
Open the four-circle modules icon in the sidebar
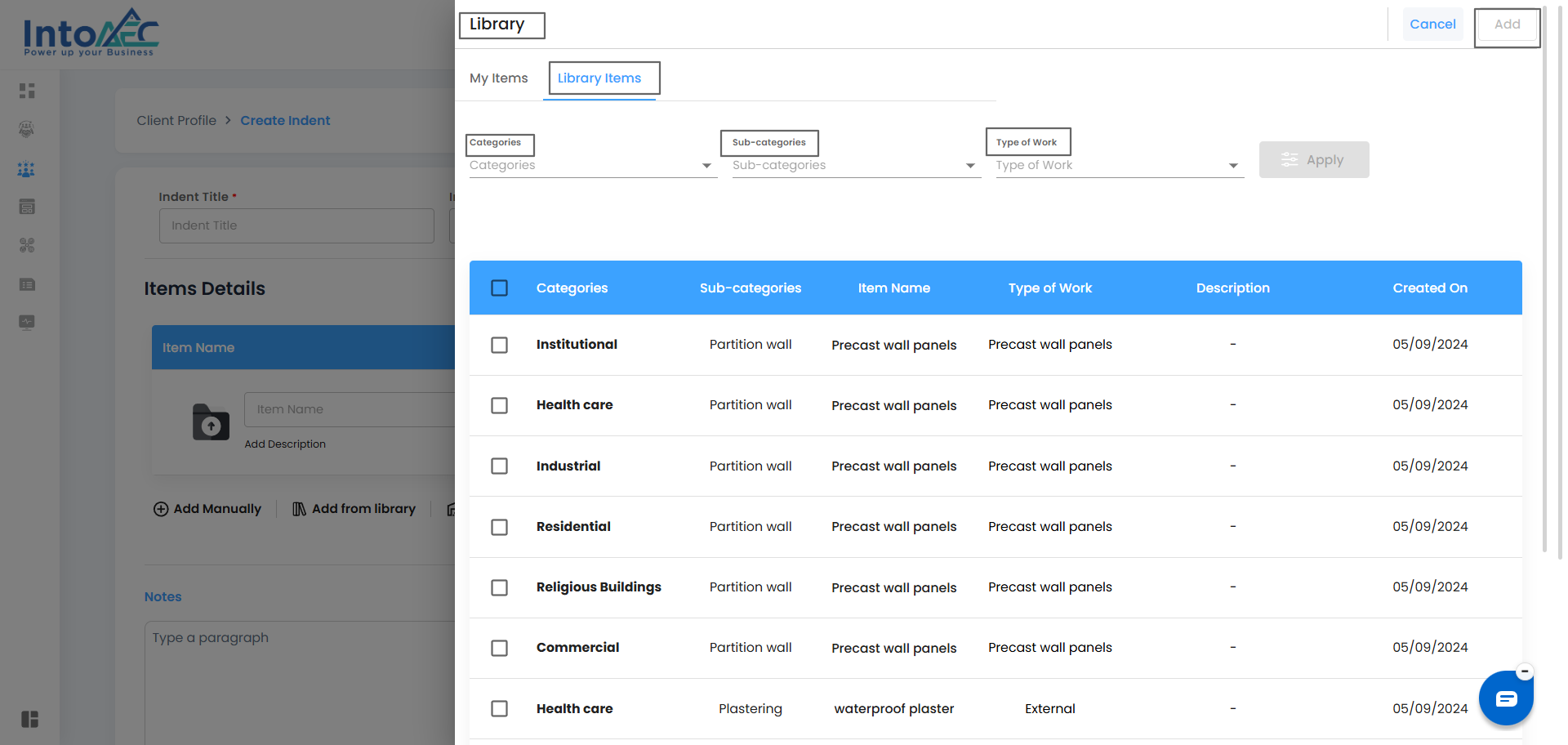coord(27,245)
